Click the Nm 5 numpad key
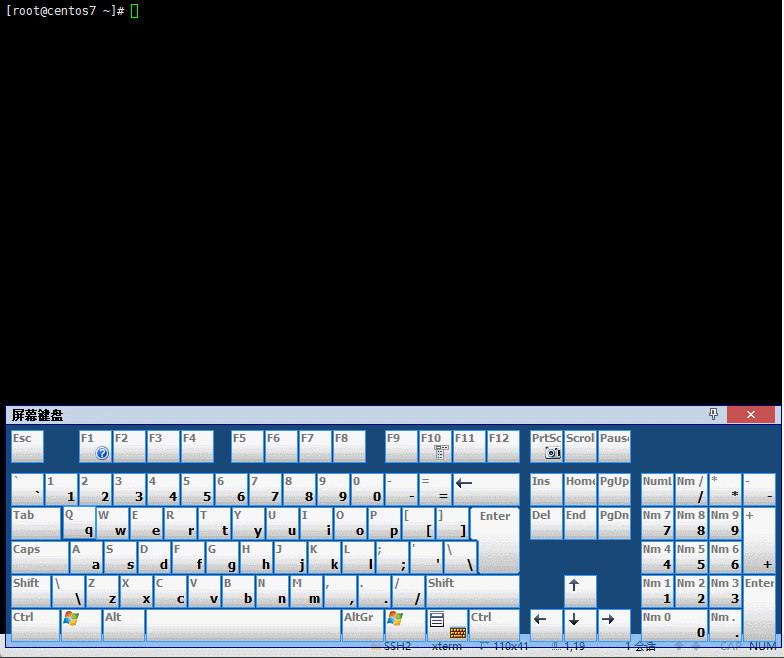Image resolution: width=784 pixels, height=658 pixels. 691,557
